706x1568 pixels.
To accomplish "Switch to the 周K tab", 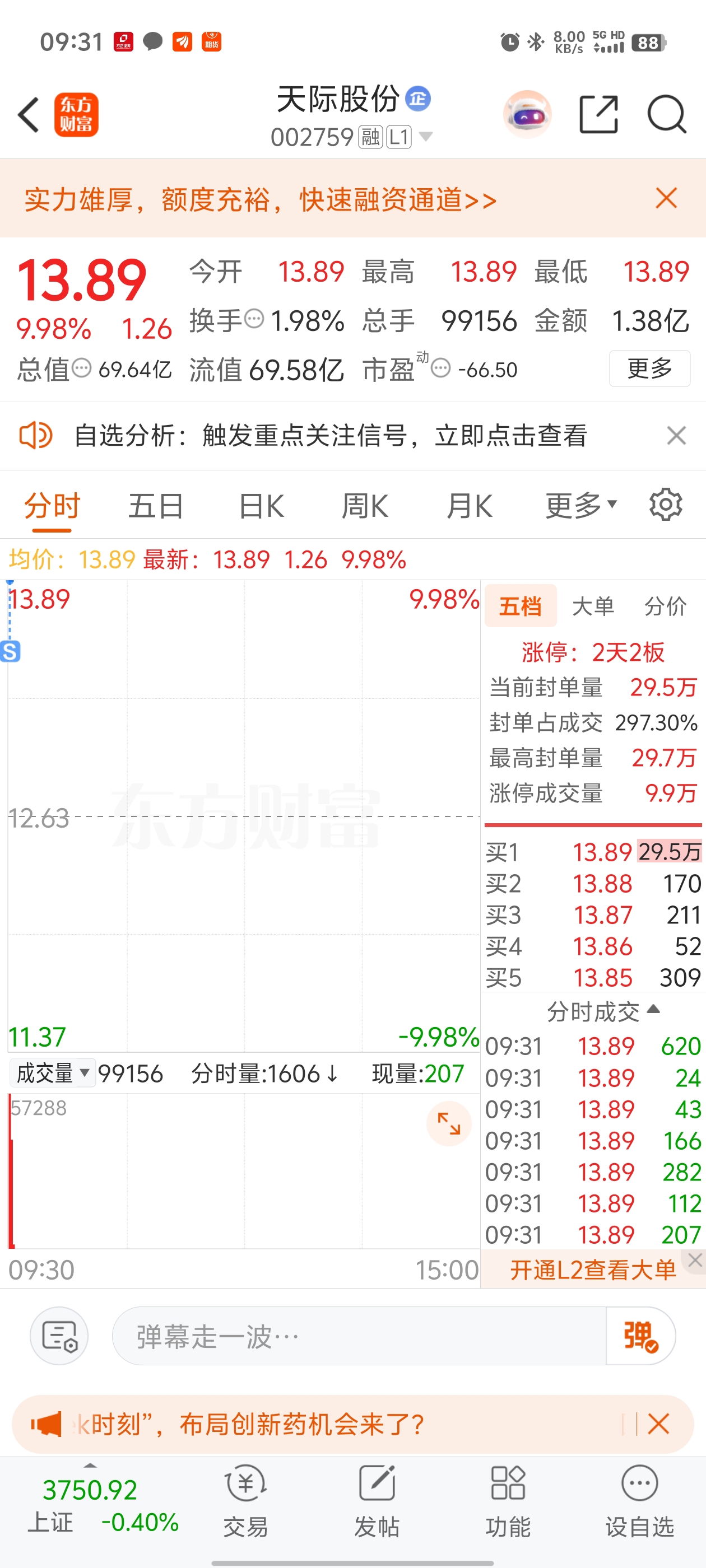I will 364,506.
